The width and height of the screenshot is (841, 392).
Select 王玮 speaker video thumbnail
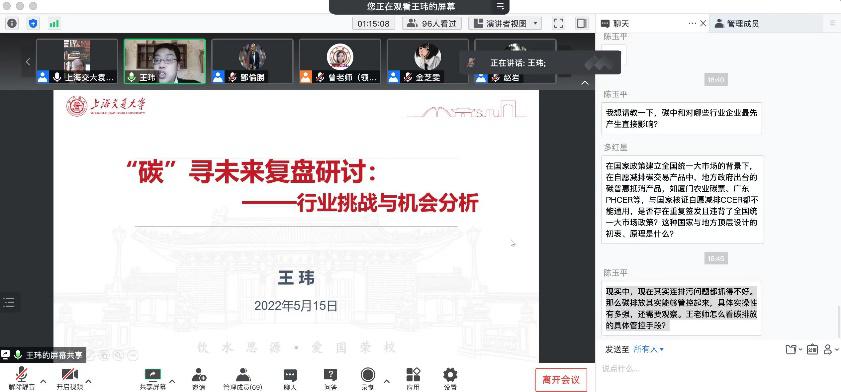pos(165,61)
